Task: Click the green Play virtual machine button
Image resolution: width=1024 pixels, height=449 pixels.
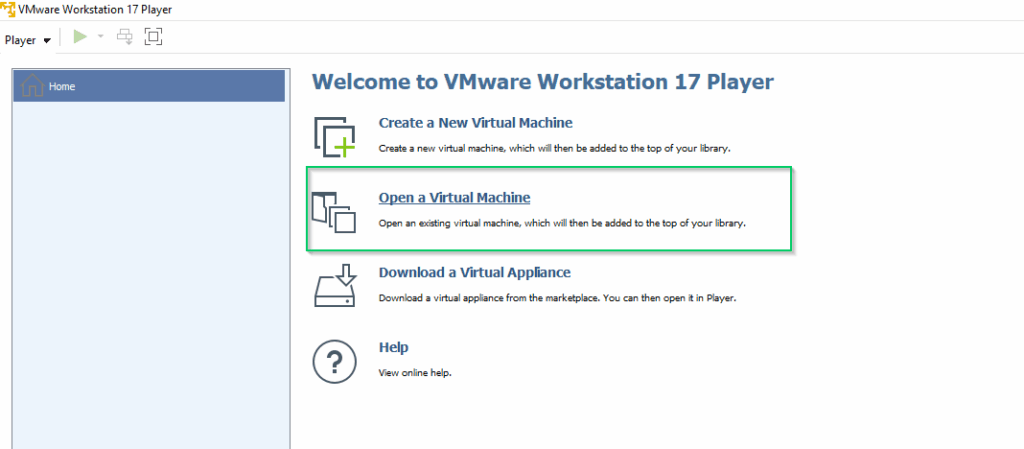Action: tap(80, 37)
